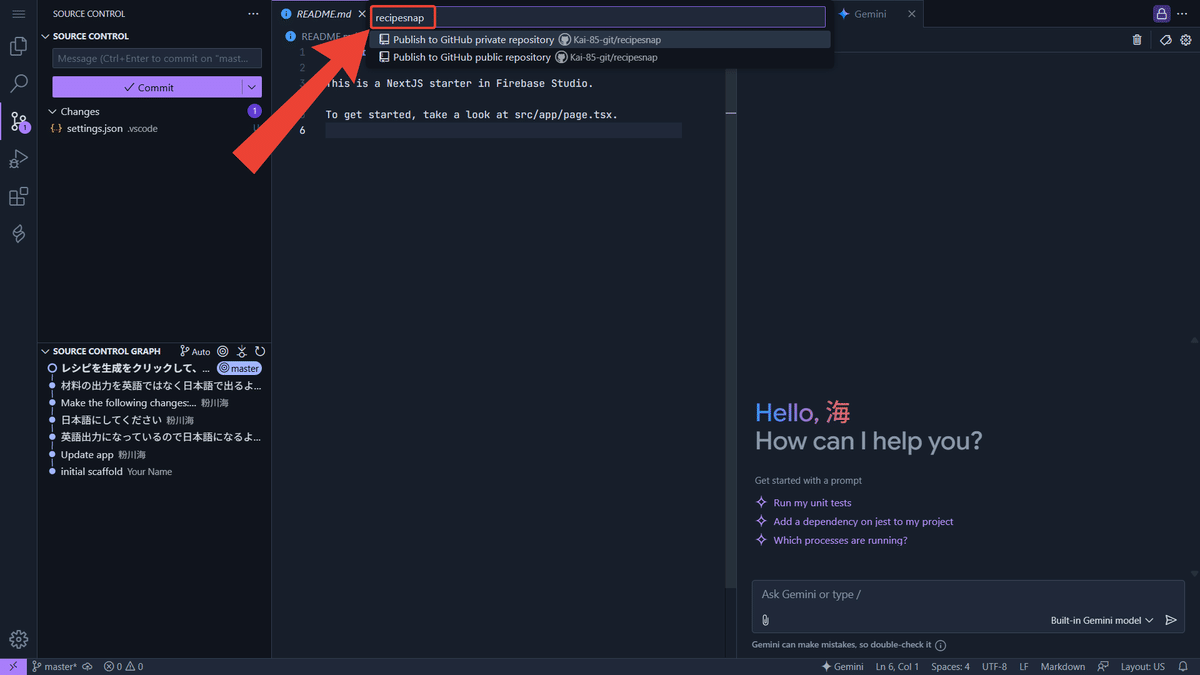
Task: Collapse the Changes group
Action: click(52, 111)
